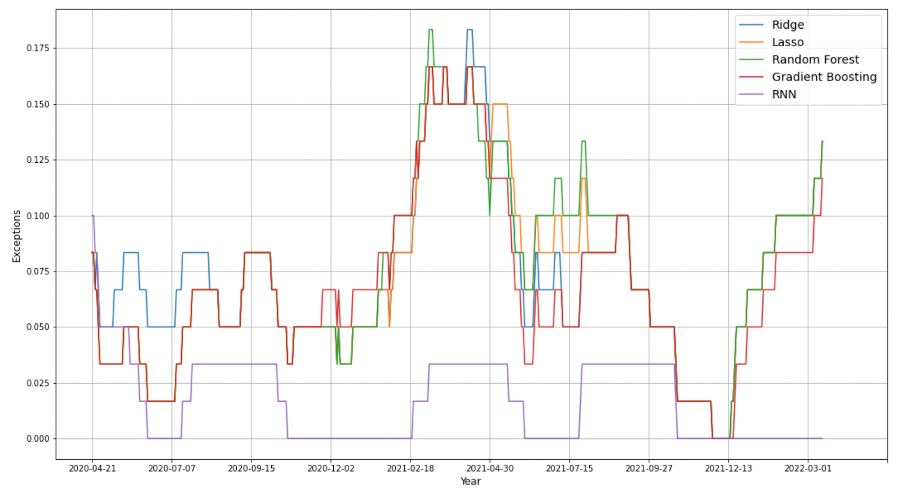Image resolution: width=902 pixels, height=494 pixels.
Task: Click the 2021-09-27 date tick label
Action: (x=649, y=469)
